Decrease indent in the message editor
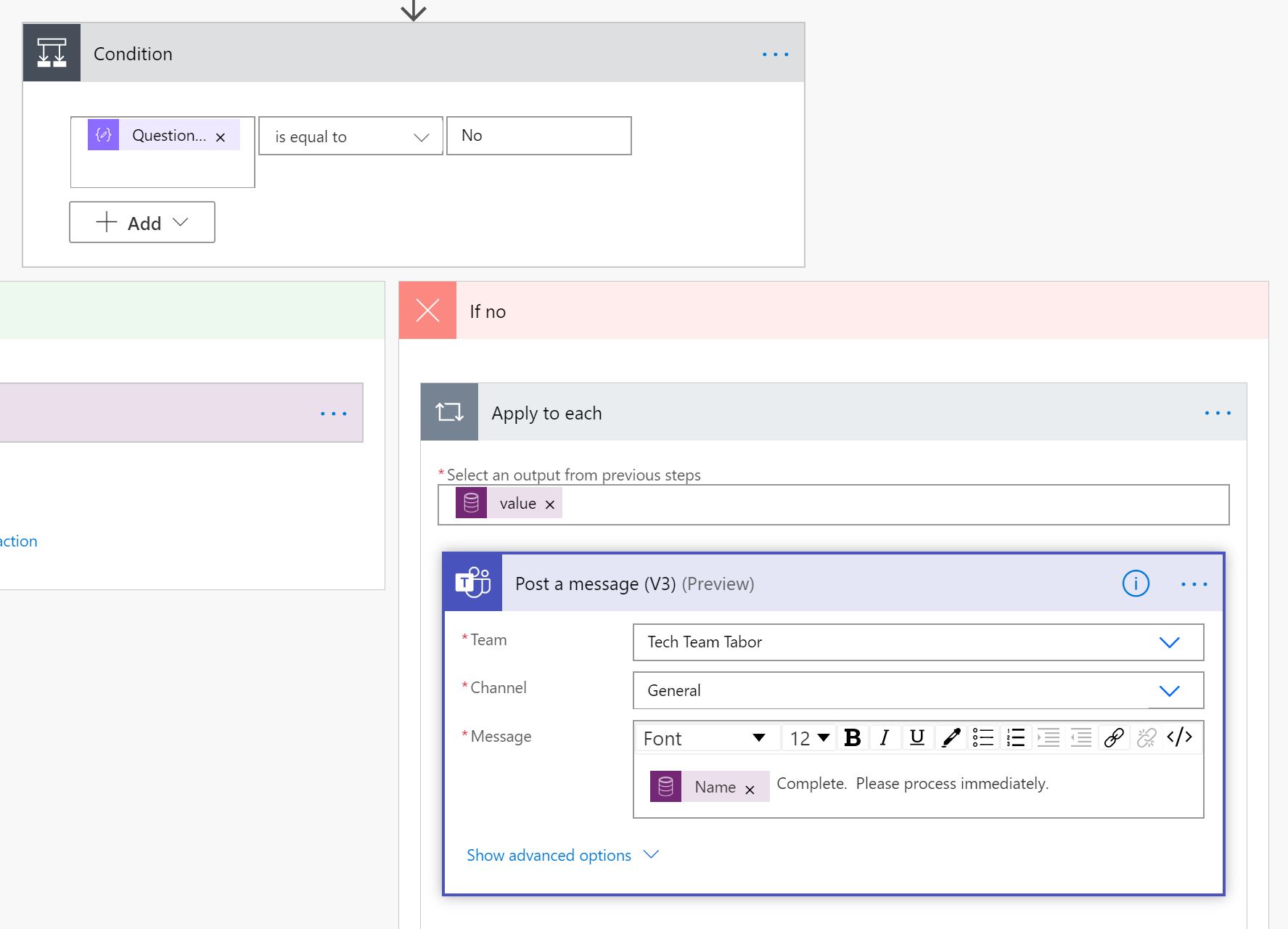Screen dimensions: 1288x929 1080,737
